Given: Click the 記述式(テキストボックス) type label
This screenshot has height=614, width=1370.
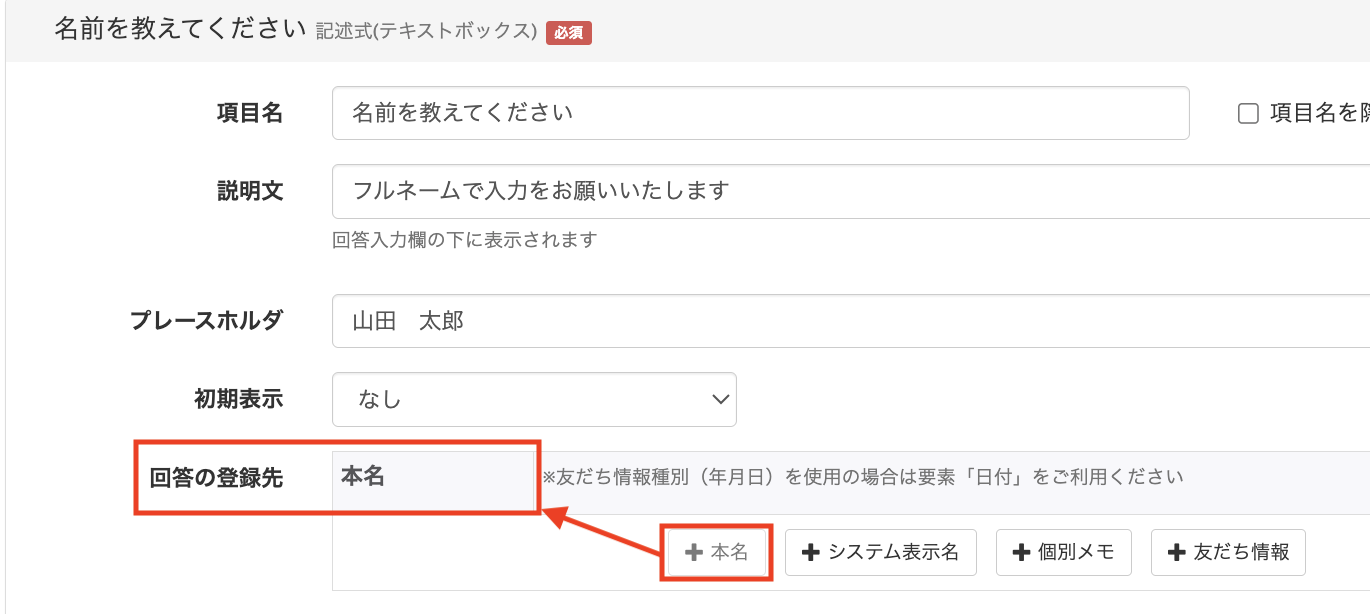Looking at the screenshot, I should 427,32.
